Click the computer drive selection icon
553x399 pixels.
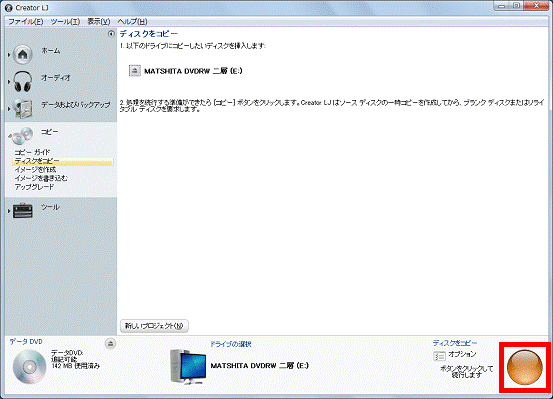click(x=188, y=367)
